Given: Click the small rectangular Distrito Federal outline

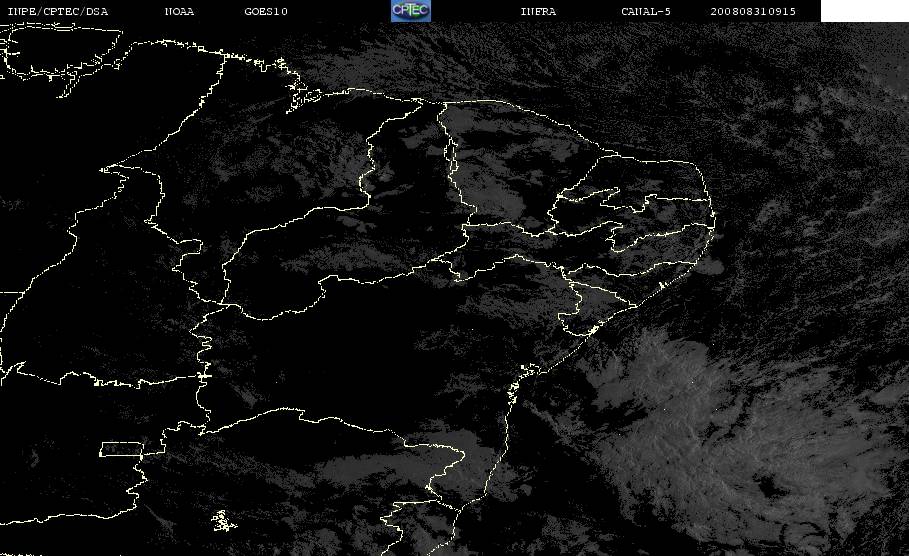Looking at the screenshot, I should 121,449.
